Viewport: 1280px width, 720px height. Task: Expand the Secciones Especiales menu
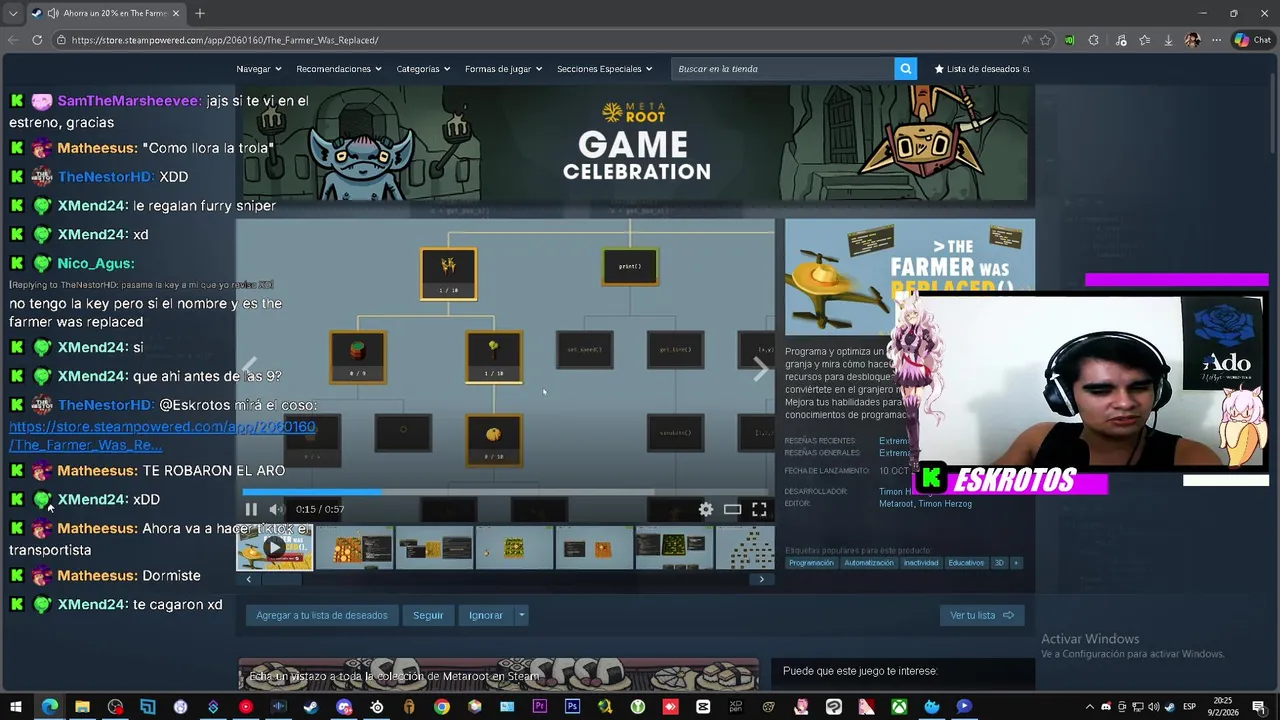point(604,69)
